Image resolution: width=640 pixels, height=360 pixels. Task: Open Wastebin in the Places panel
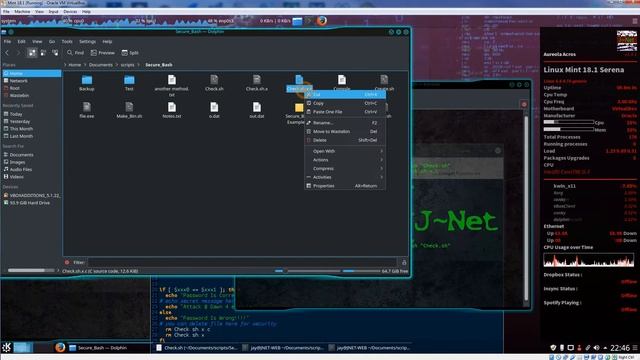31,96
